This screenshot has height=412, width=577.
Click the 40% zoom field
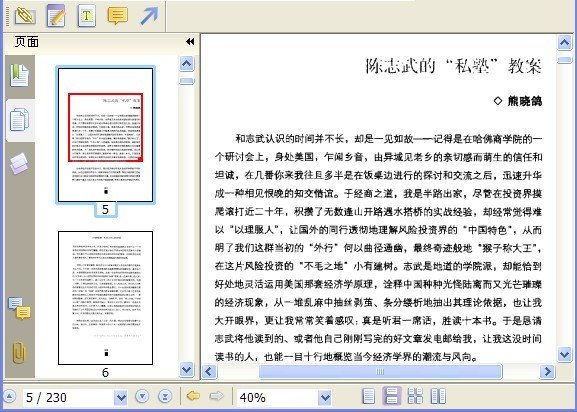(x=277, y=397)
